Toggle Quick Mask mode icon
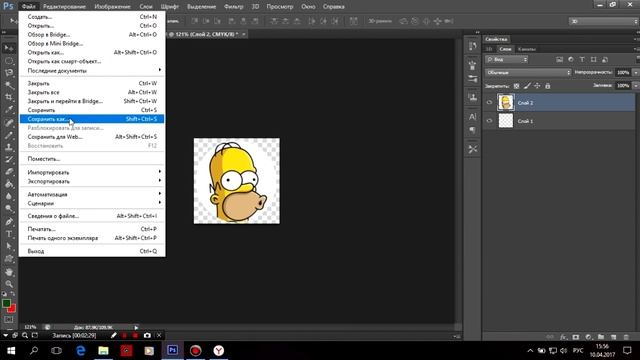The height and width of the screenshot is (360, 640). (9, 320)
